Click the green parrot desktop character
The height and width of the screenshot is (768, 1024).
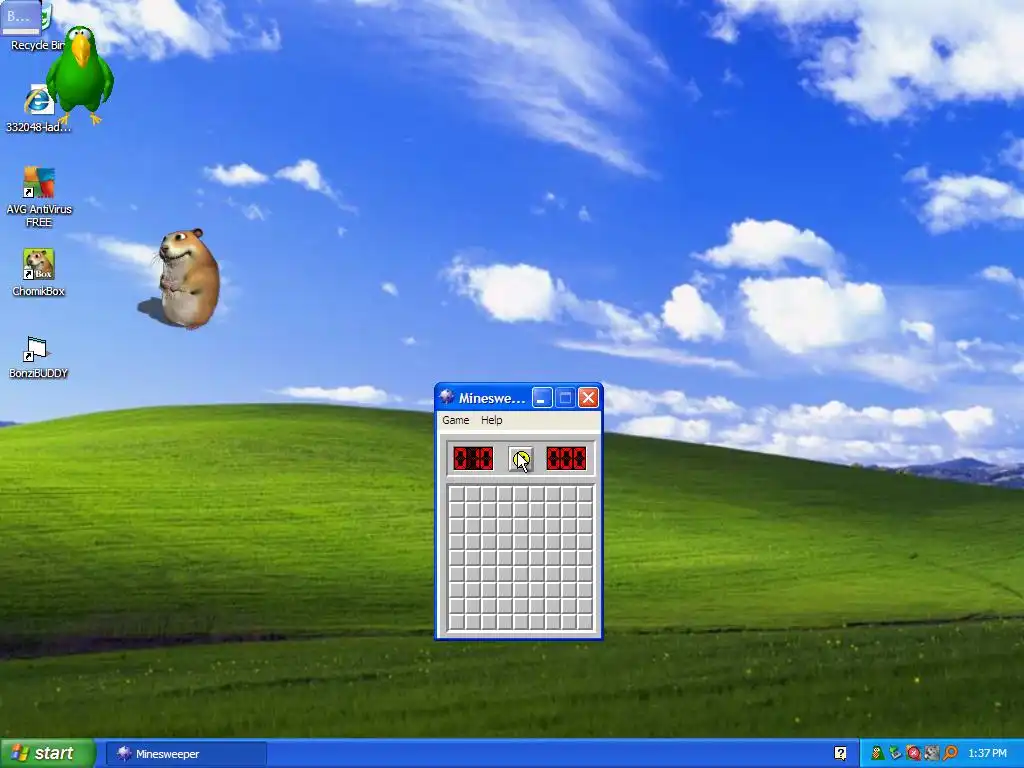point(80,74)
